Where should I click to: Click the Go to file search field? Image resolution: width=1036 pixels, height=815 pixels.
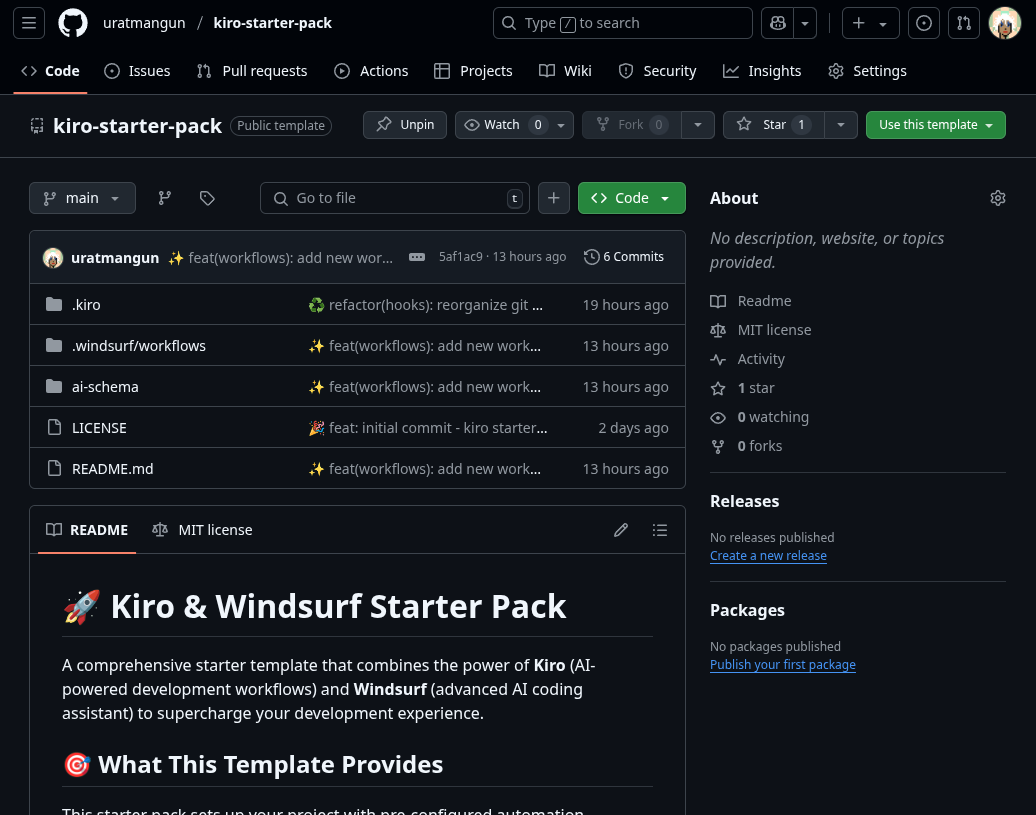[x=395, y=198]
